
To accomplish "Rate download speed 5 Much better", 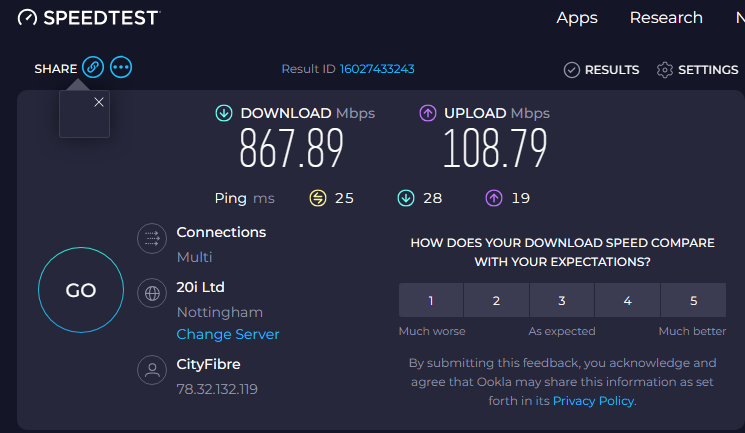I will pos(694,300).
